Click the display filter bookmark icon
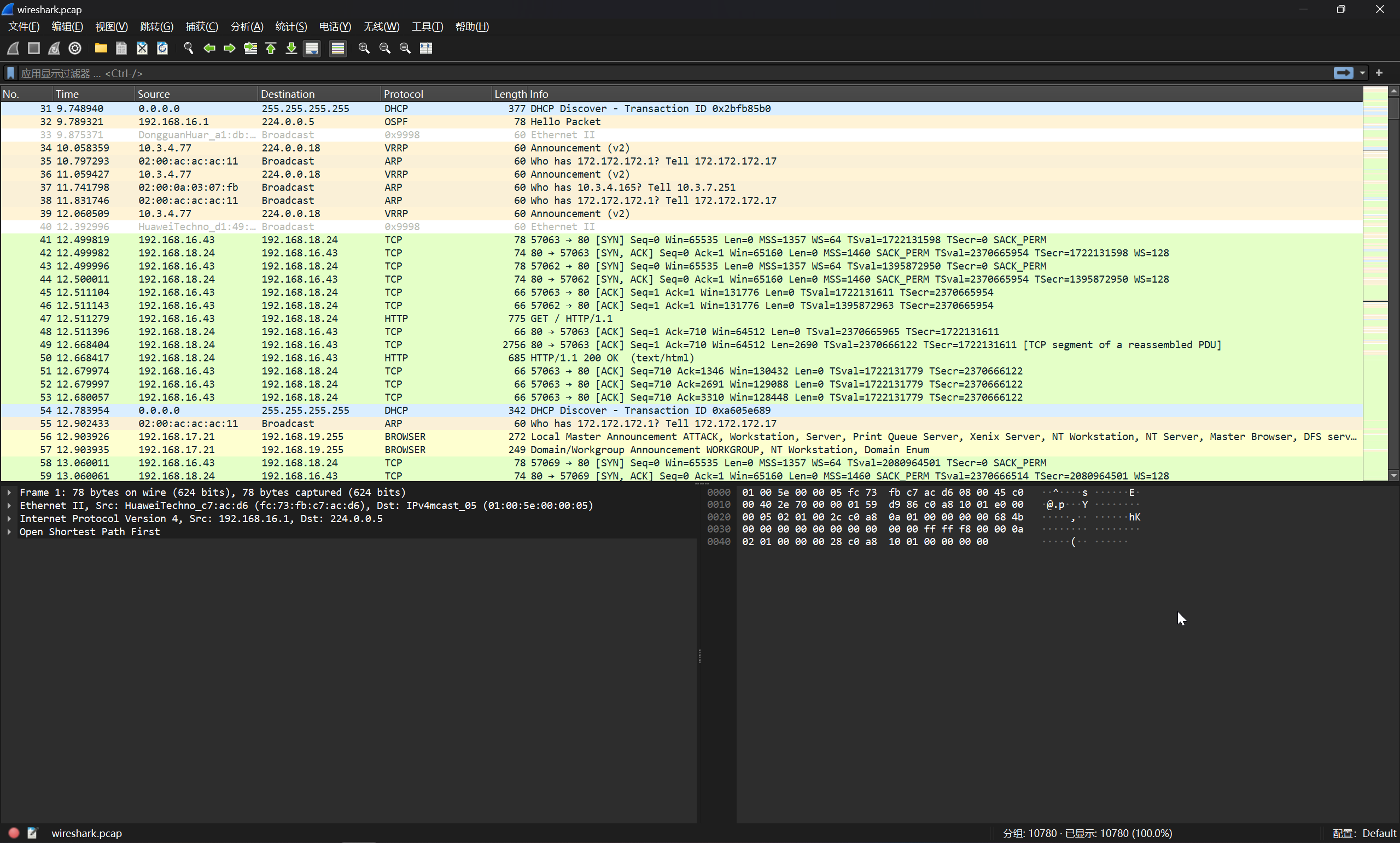The height and width of the screenshot is (843, 1400). 10,73
